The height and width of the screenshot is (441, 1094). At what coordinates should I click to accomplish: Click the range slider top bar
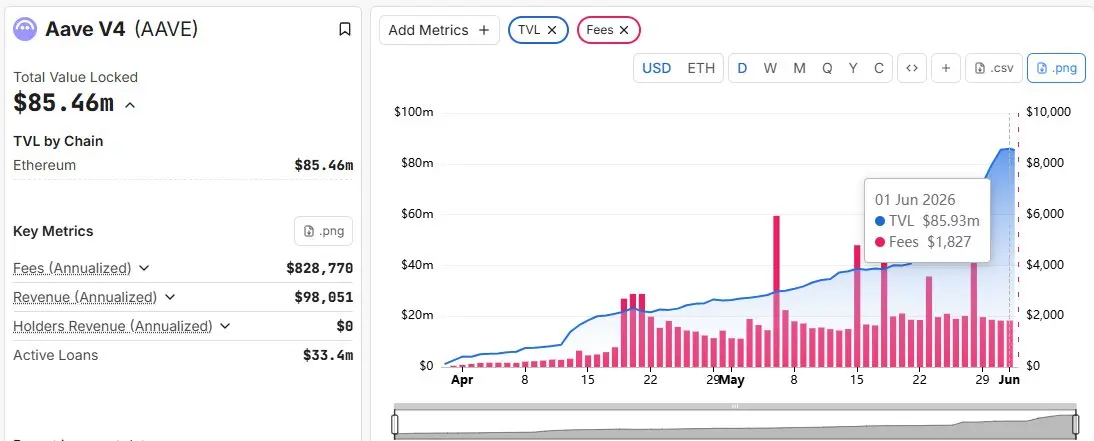[735, 406]
